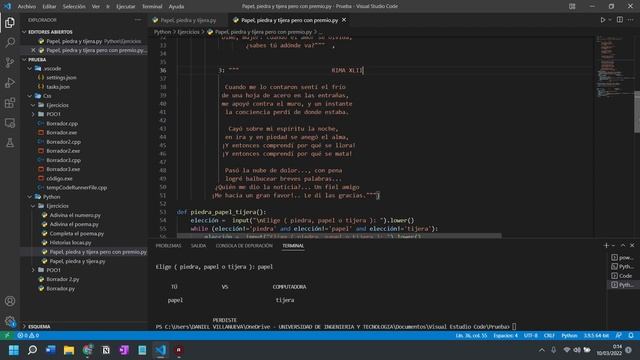Open the Ayuda menu

coord(176,6)
